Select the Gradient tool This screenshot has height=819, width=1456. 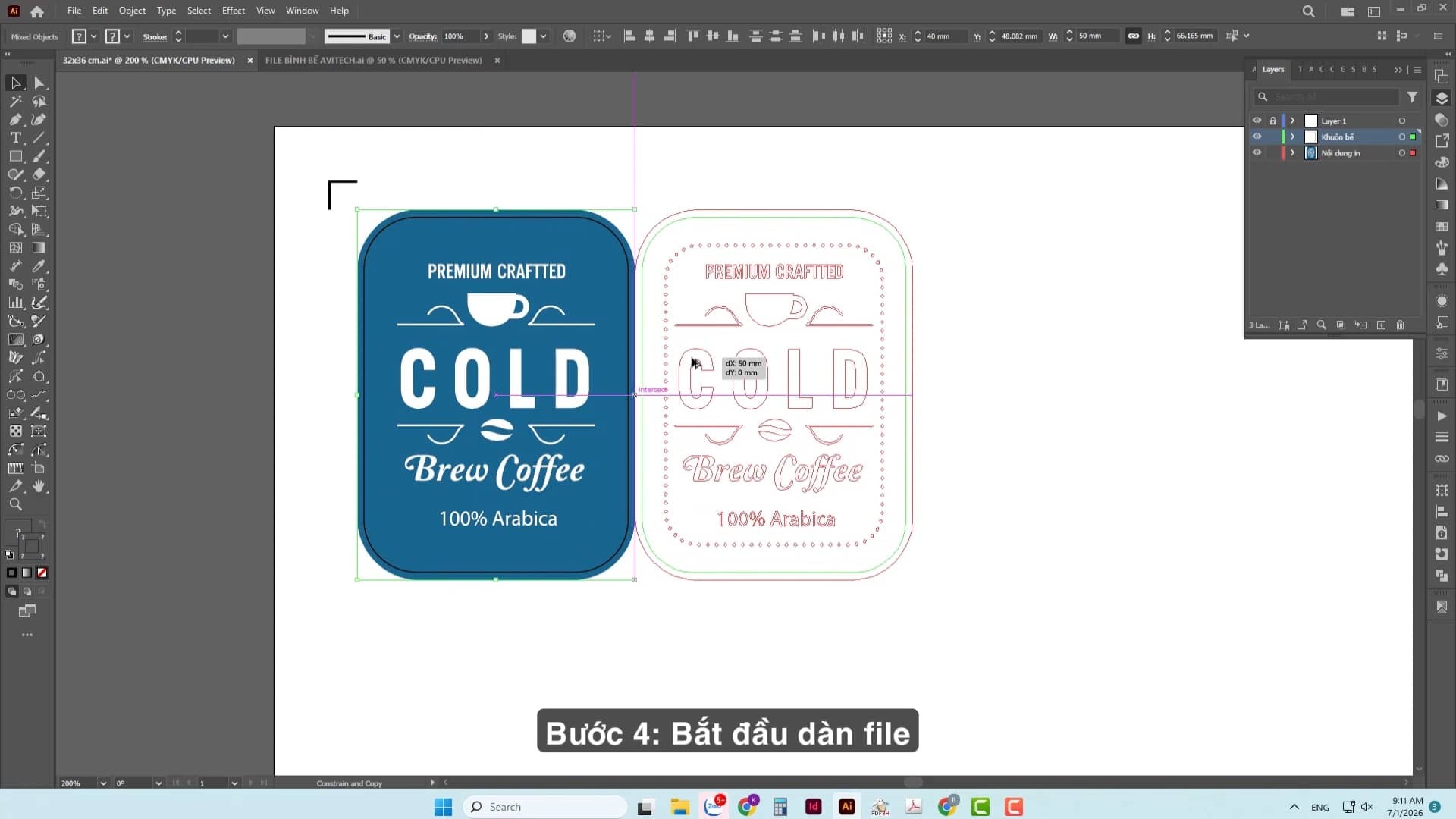(x=39, y=248)
